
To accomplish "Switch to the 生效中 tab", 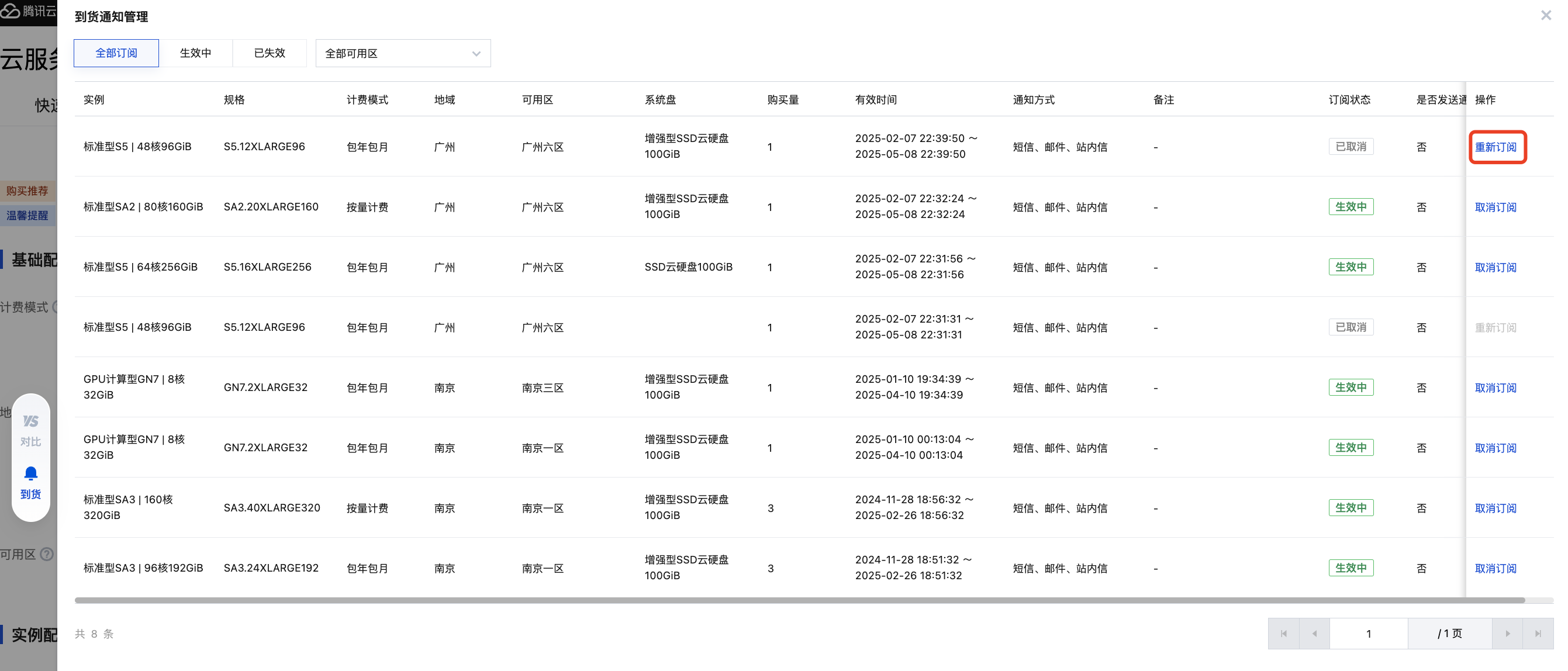I will click(195, 53).
